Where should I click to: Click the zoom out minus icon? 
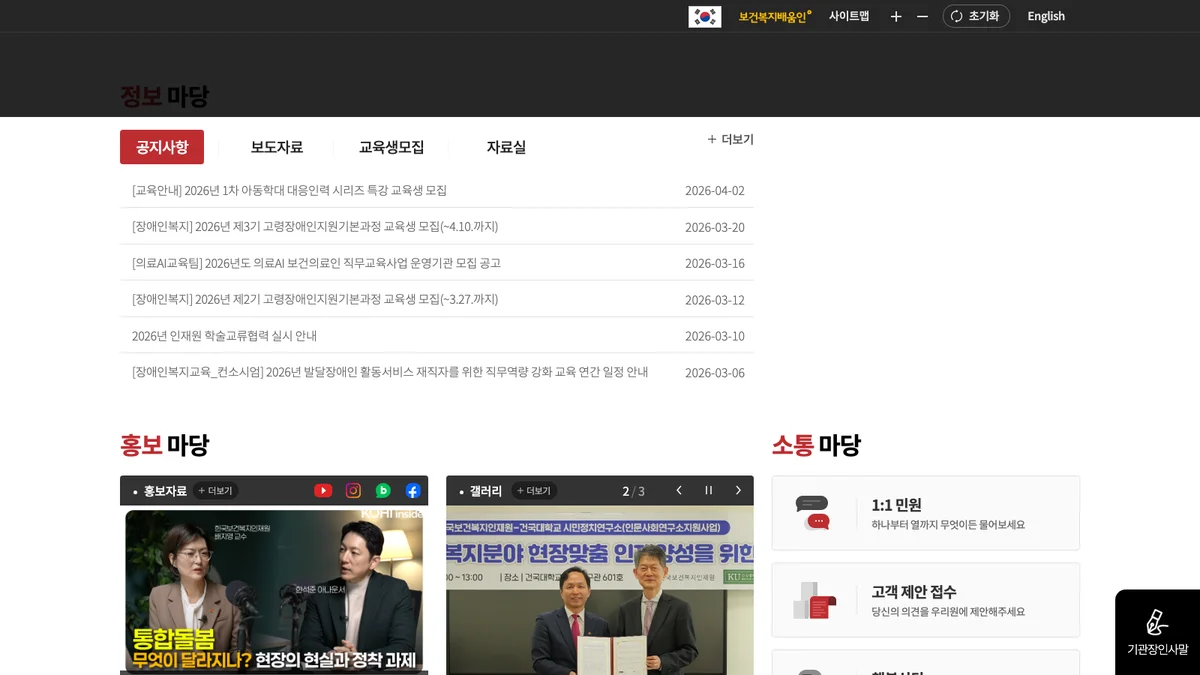922,17
